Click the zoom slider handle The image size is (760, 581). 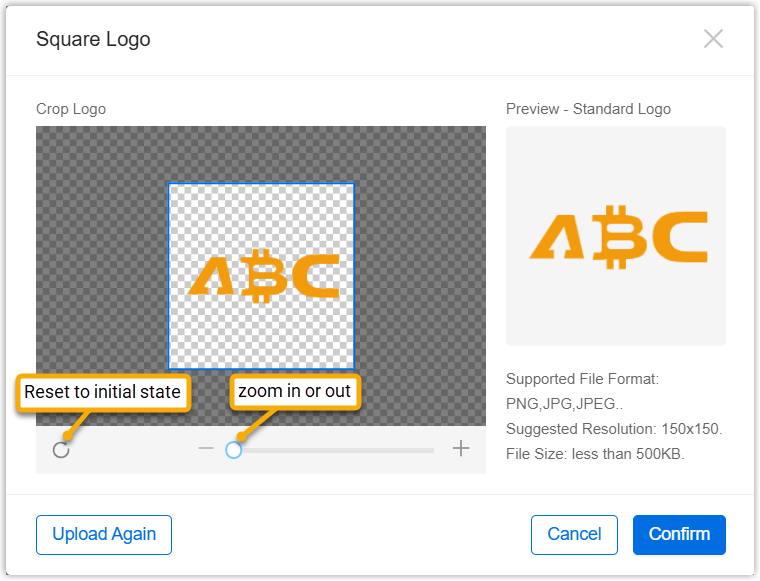234,450
